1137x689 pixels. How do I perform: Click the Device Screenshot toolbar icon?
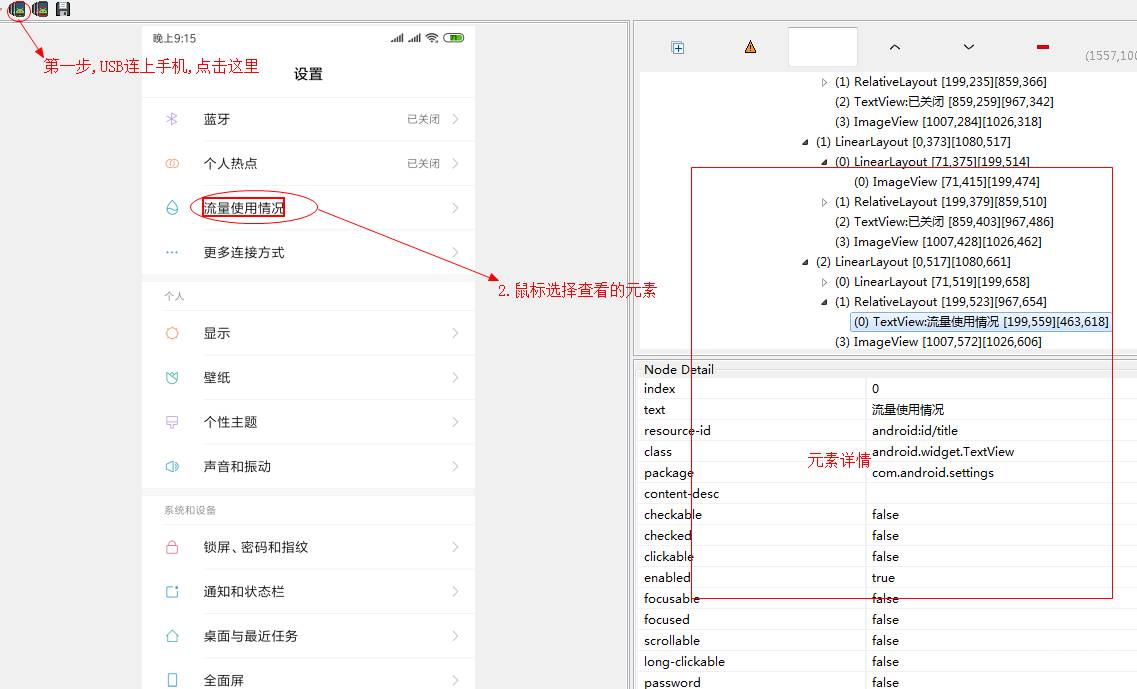(x=17, y=9)
